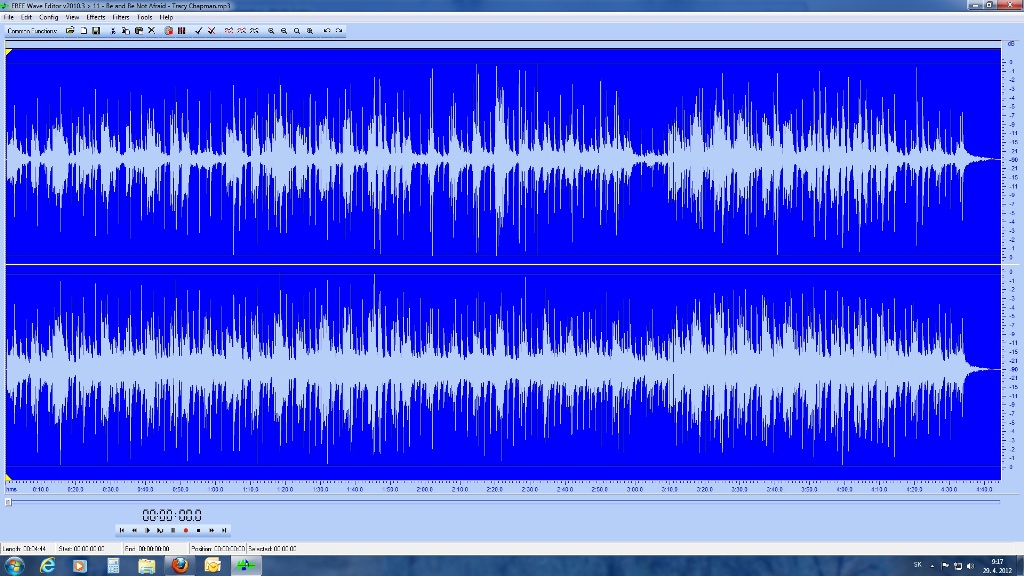Click the Delete X icon
This screenshot has width=1024, height=576.
tap(152, 31)
